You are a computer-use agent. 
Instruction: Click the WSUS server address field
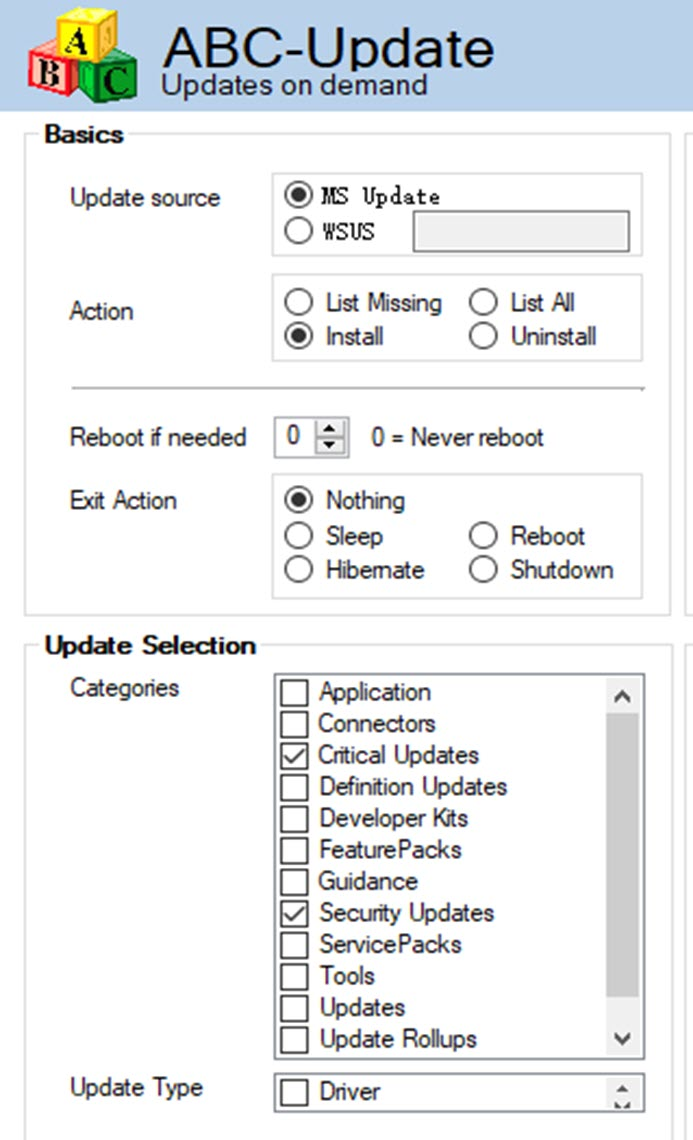tap(521, 231)
